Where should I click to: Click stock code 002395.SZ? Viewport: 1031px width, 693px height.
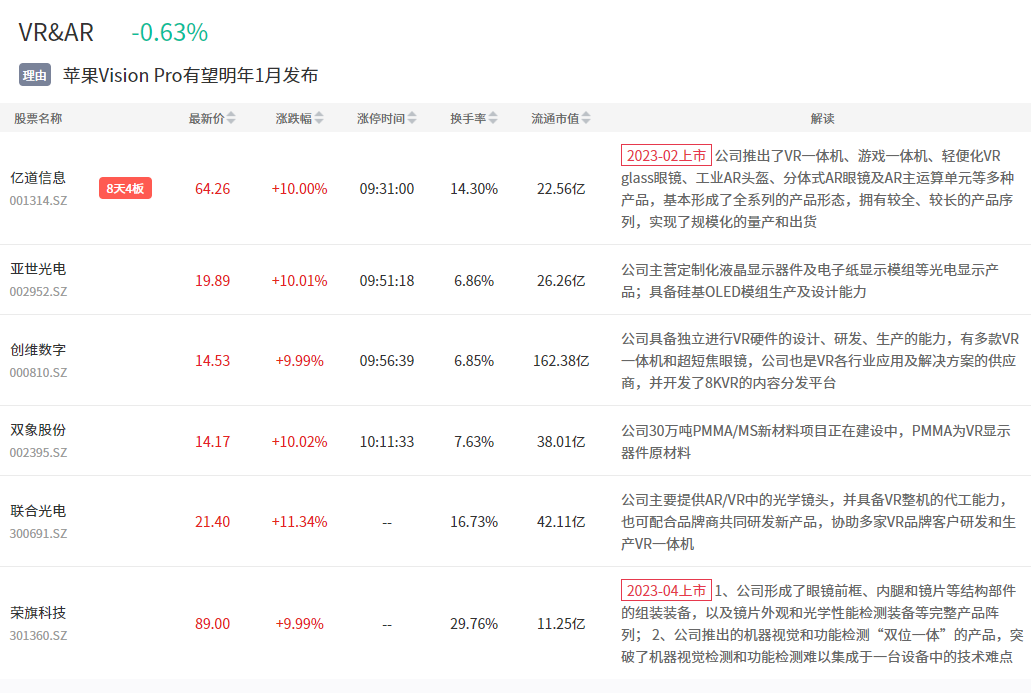coord(38,452)
